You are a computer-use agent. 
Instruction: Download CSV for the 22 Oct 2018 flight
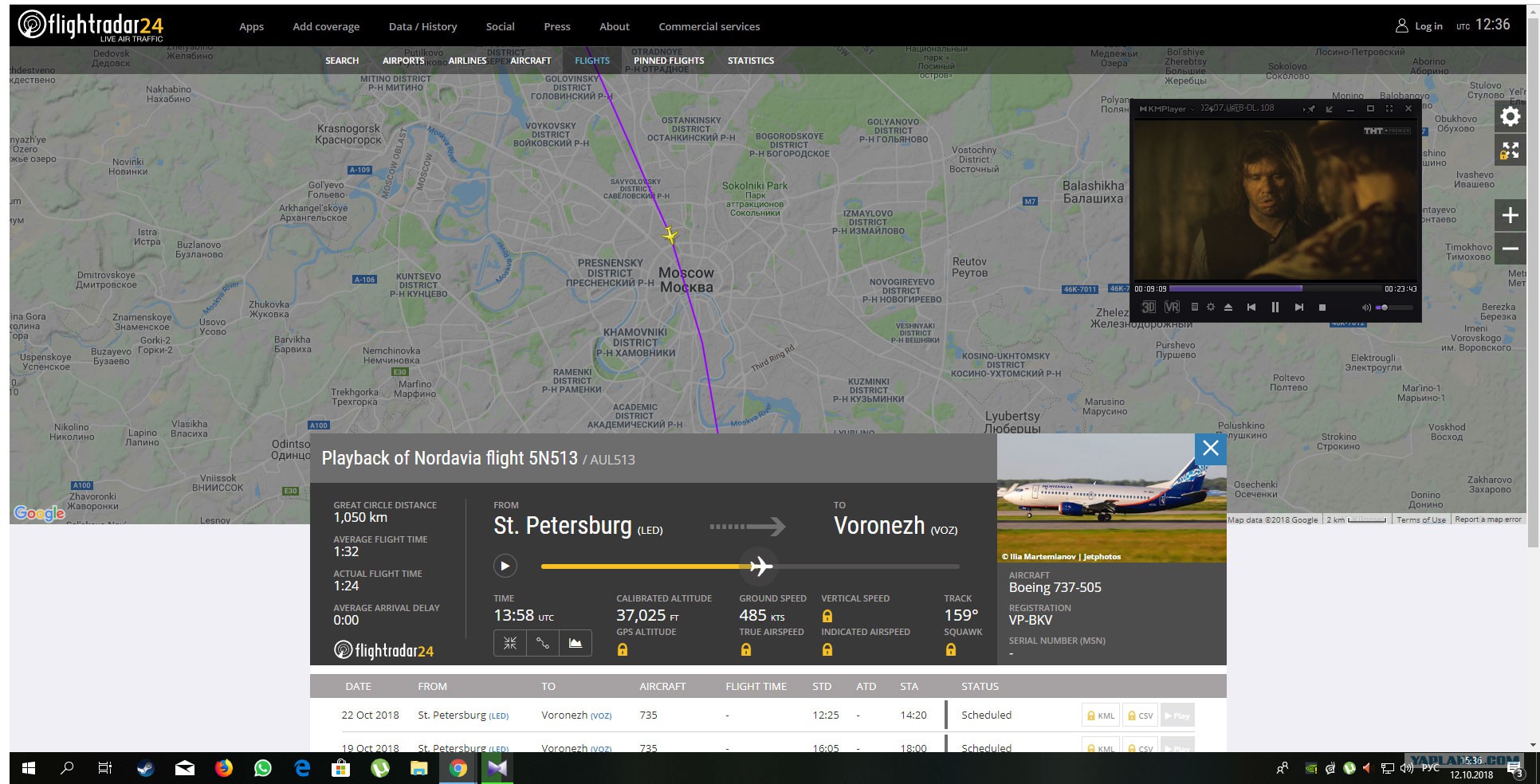coord(1141,715)
